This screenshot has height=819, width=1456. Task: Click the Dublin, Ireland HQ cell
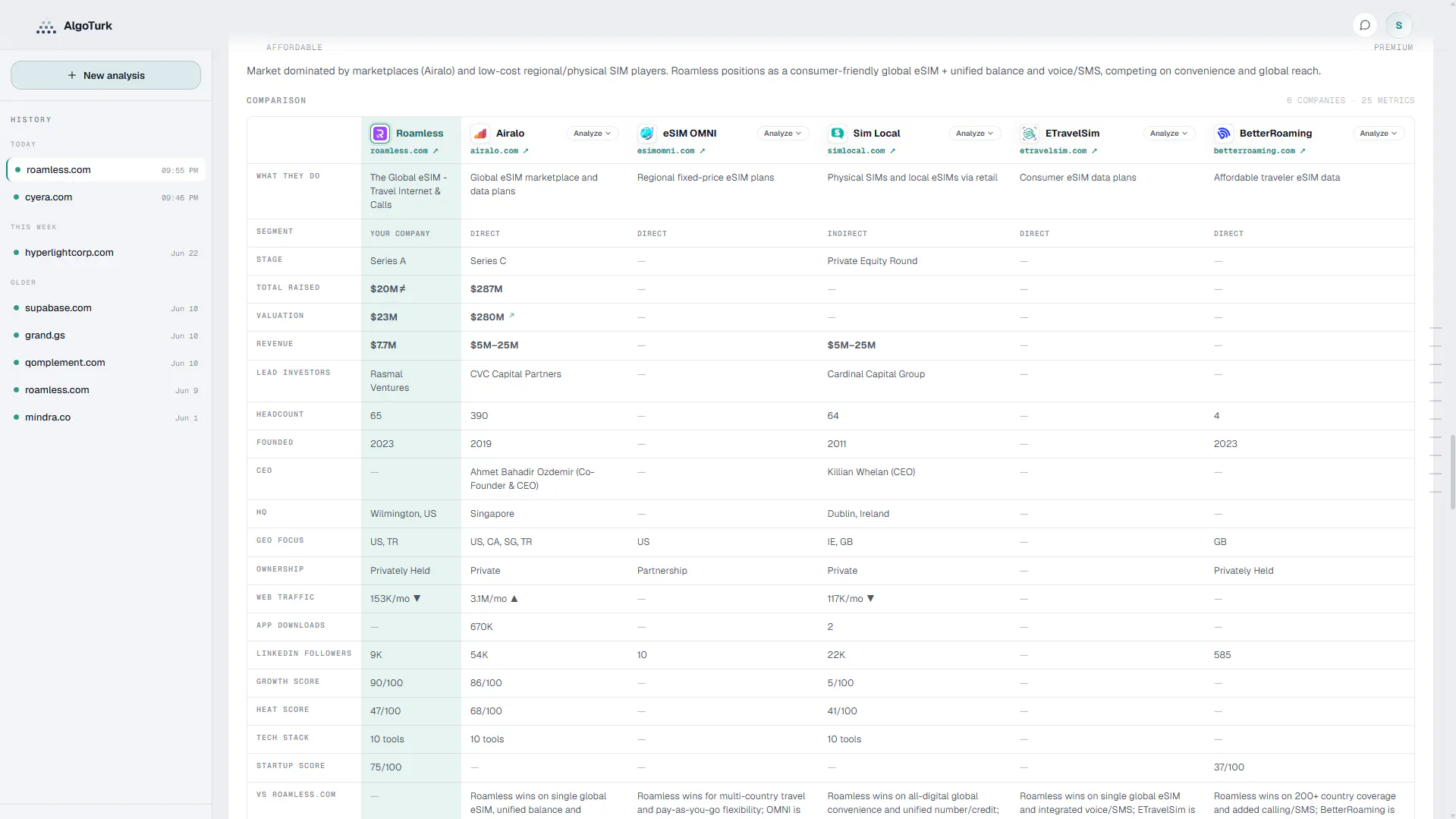tap(858, 514)
